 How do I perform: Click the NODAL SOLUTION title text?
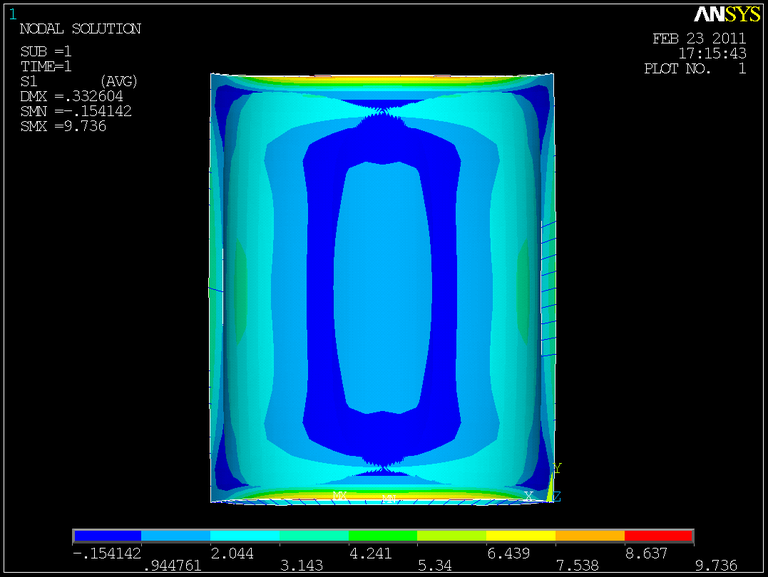coord(80,29)
